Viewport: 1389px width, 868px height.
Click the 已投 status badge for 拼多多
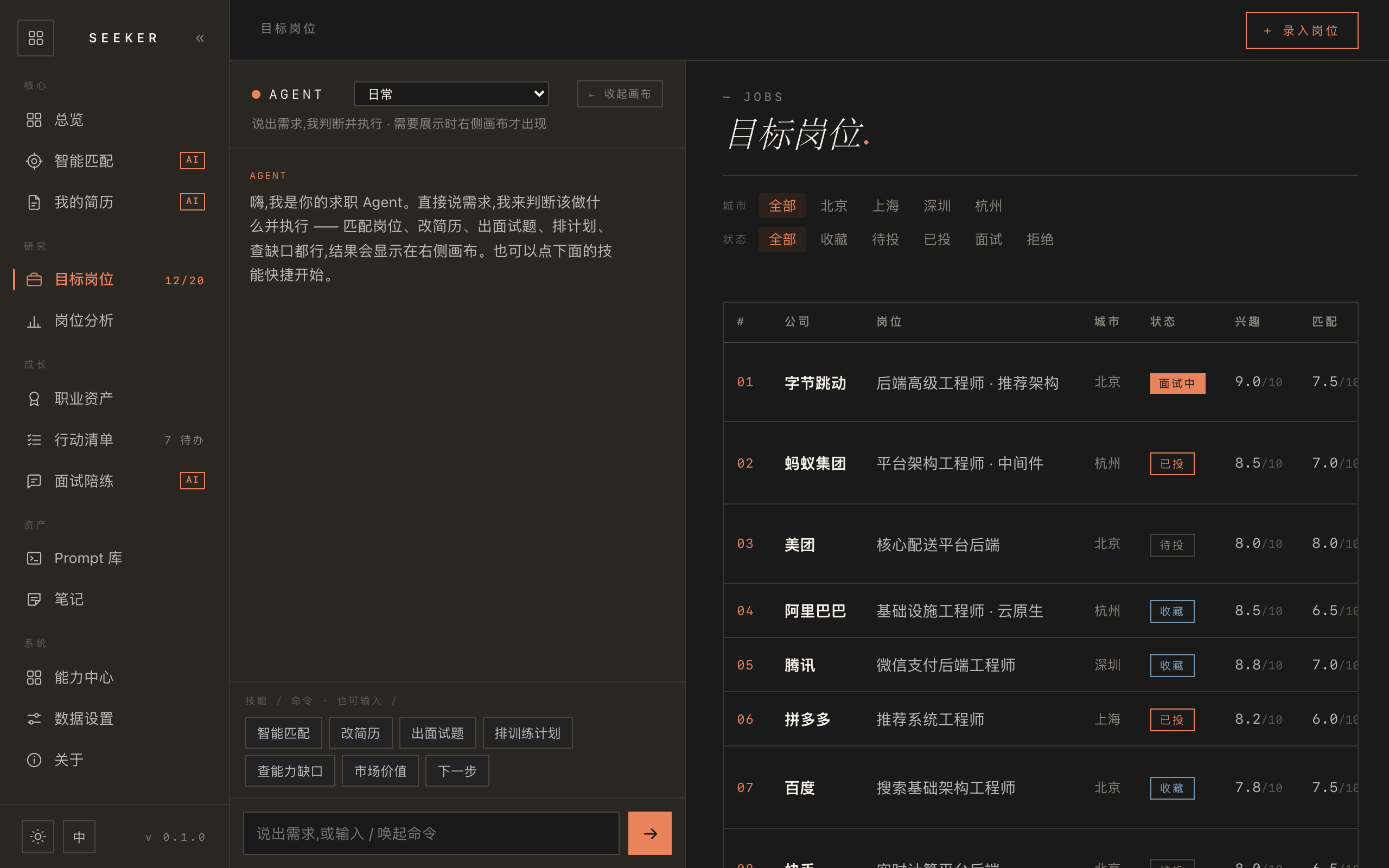pos(1172,720)
